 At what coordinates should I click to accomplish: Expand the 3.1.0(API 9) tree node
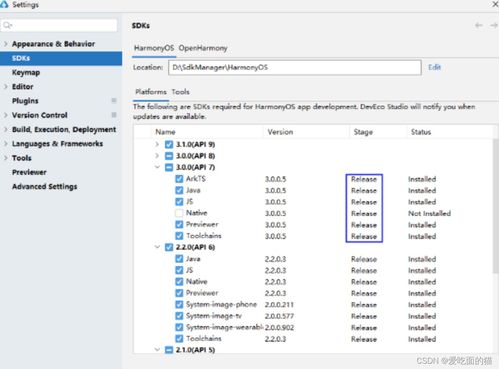[157, 144]
